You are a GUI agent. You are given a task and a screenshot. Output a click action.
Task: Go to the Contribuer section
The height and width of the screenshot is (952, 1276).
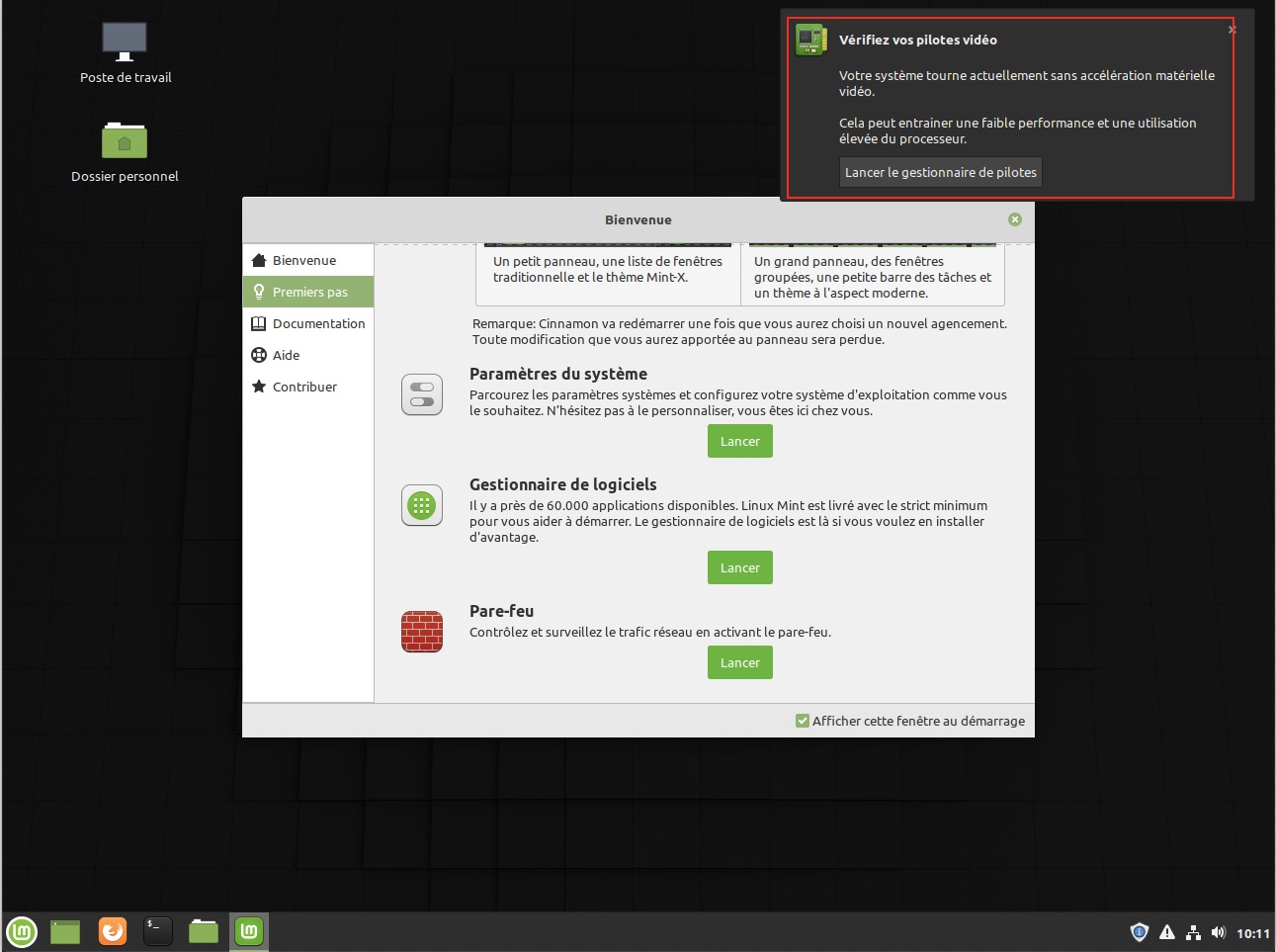pyautogui.click(x=304, y=387)
